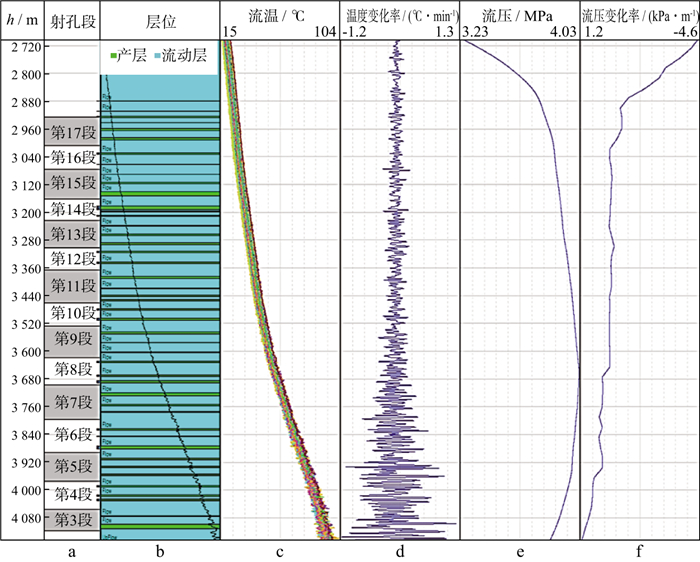Click the 3 200 depth tick label
700x562 pixels.
click(x=22, y=214)
